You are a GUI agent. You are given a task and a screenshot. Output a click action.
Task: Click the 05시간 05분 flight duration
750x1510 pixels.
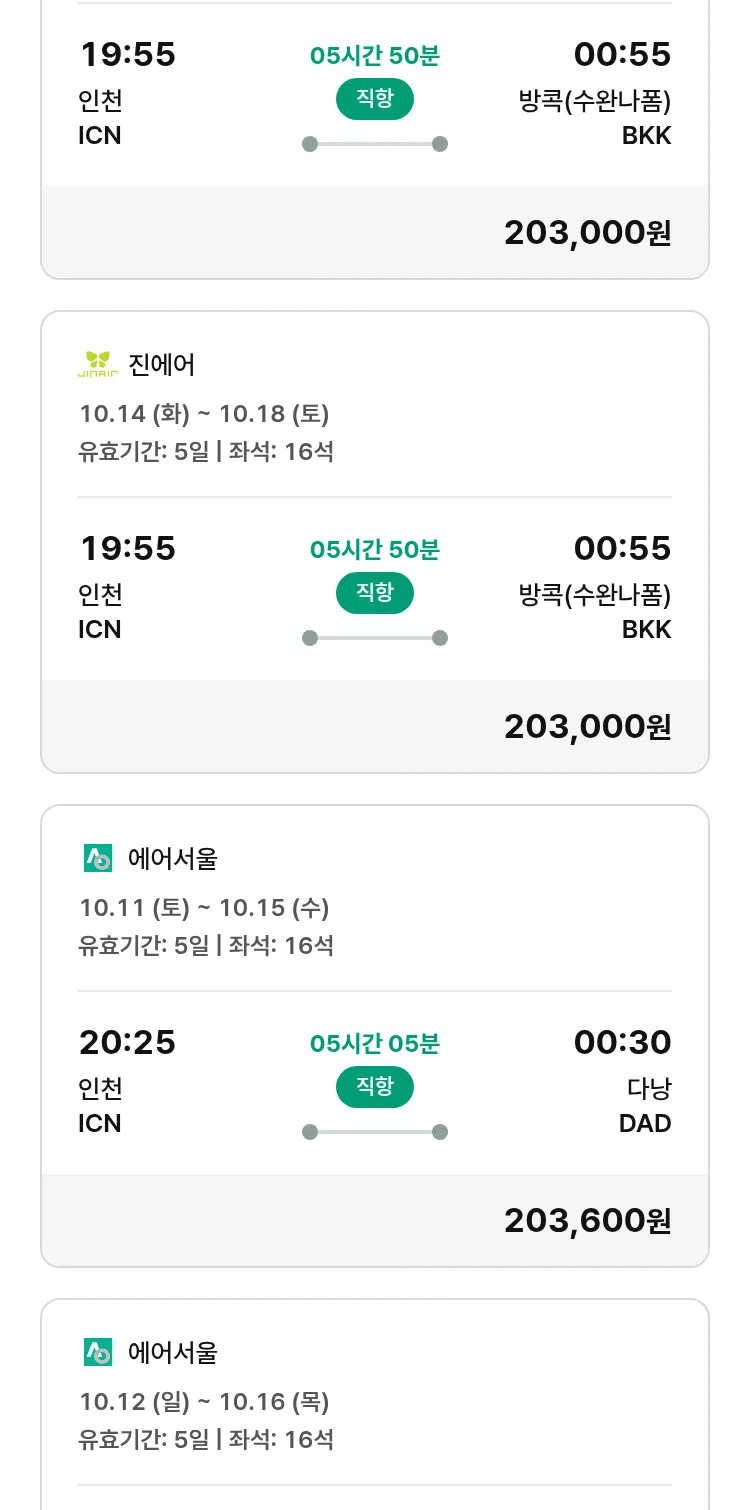tap(375, 1044)
